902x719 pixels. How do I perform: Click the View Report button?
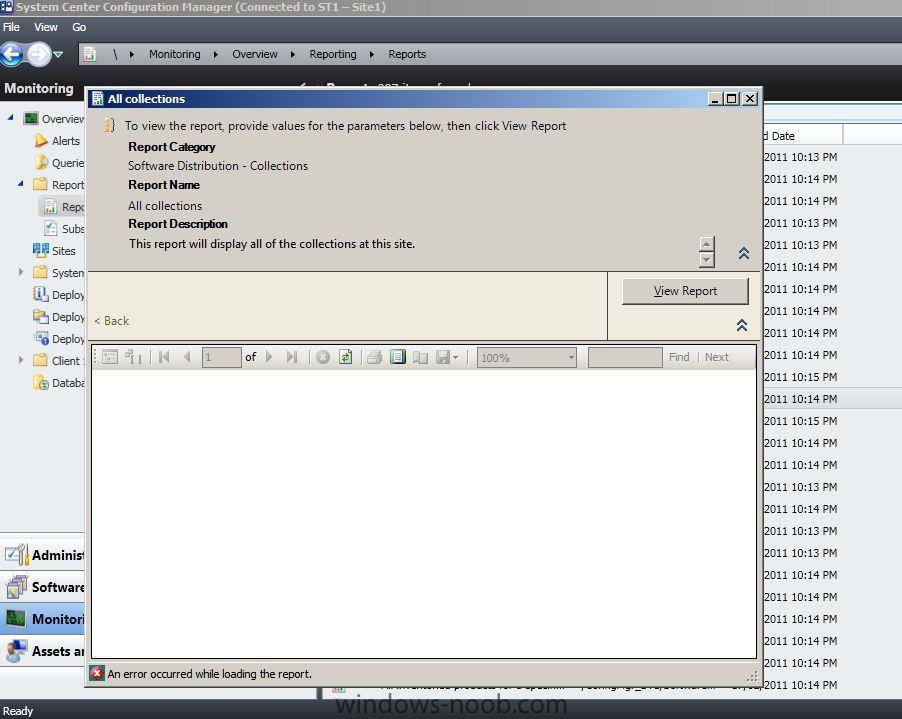click(685, 291)
